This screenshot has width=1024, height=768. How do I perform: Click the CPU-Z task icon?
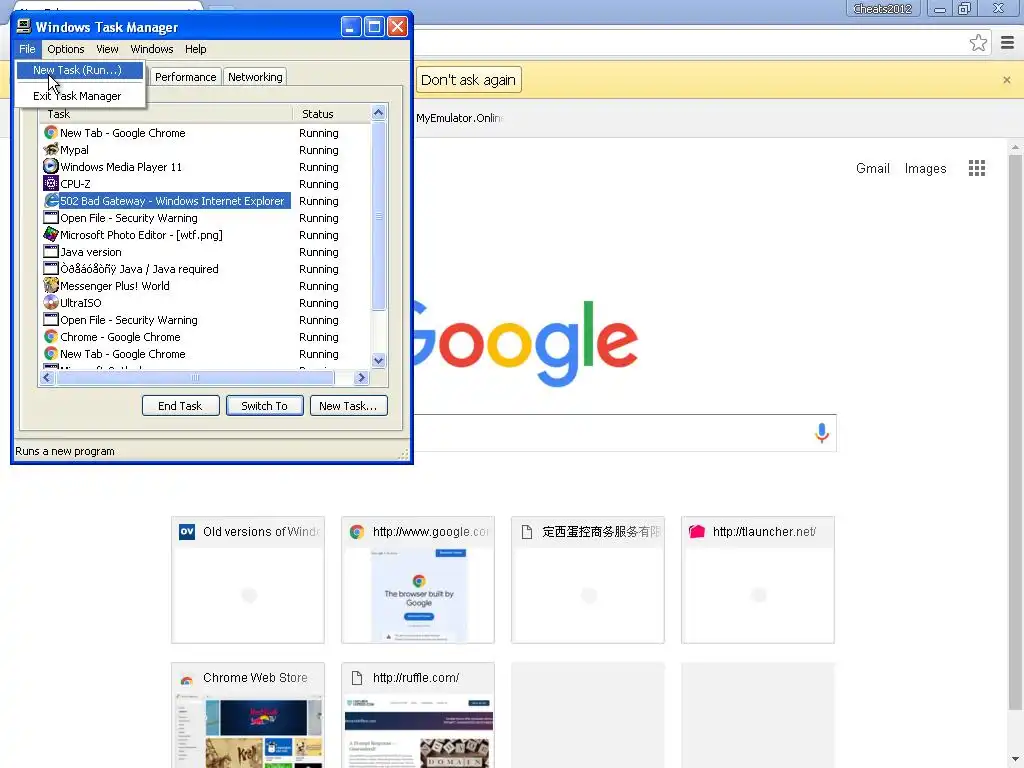51,184
